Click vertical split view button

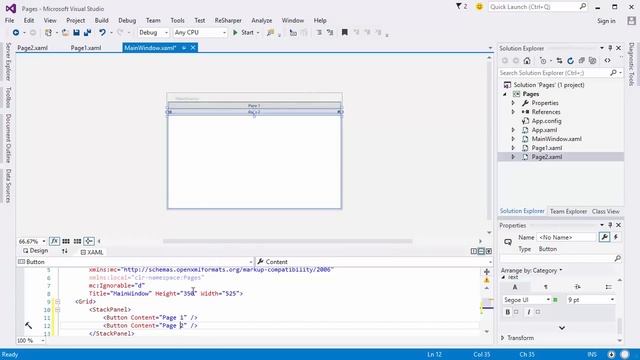pyautogui.click(x=474, y=251)
